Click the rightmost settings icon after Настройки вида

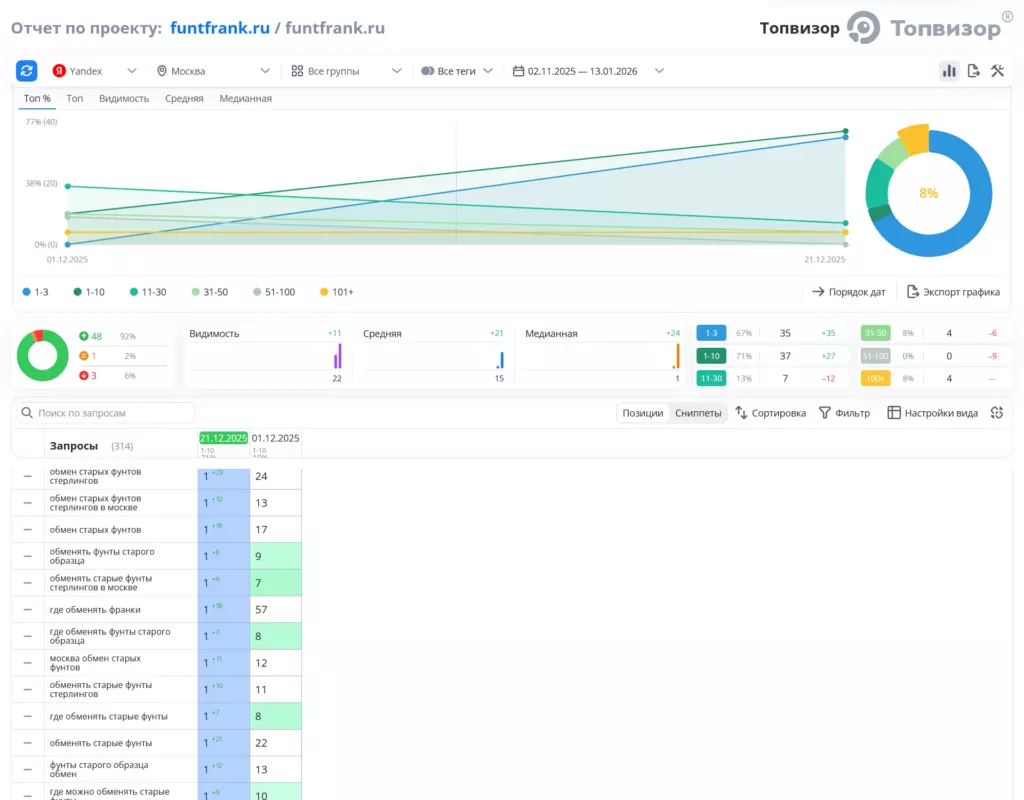click(997, 413)
